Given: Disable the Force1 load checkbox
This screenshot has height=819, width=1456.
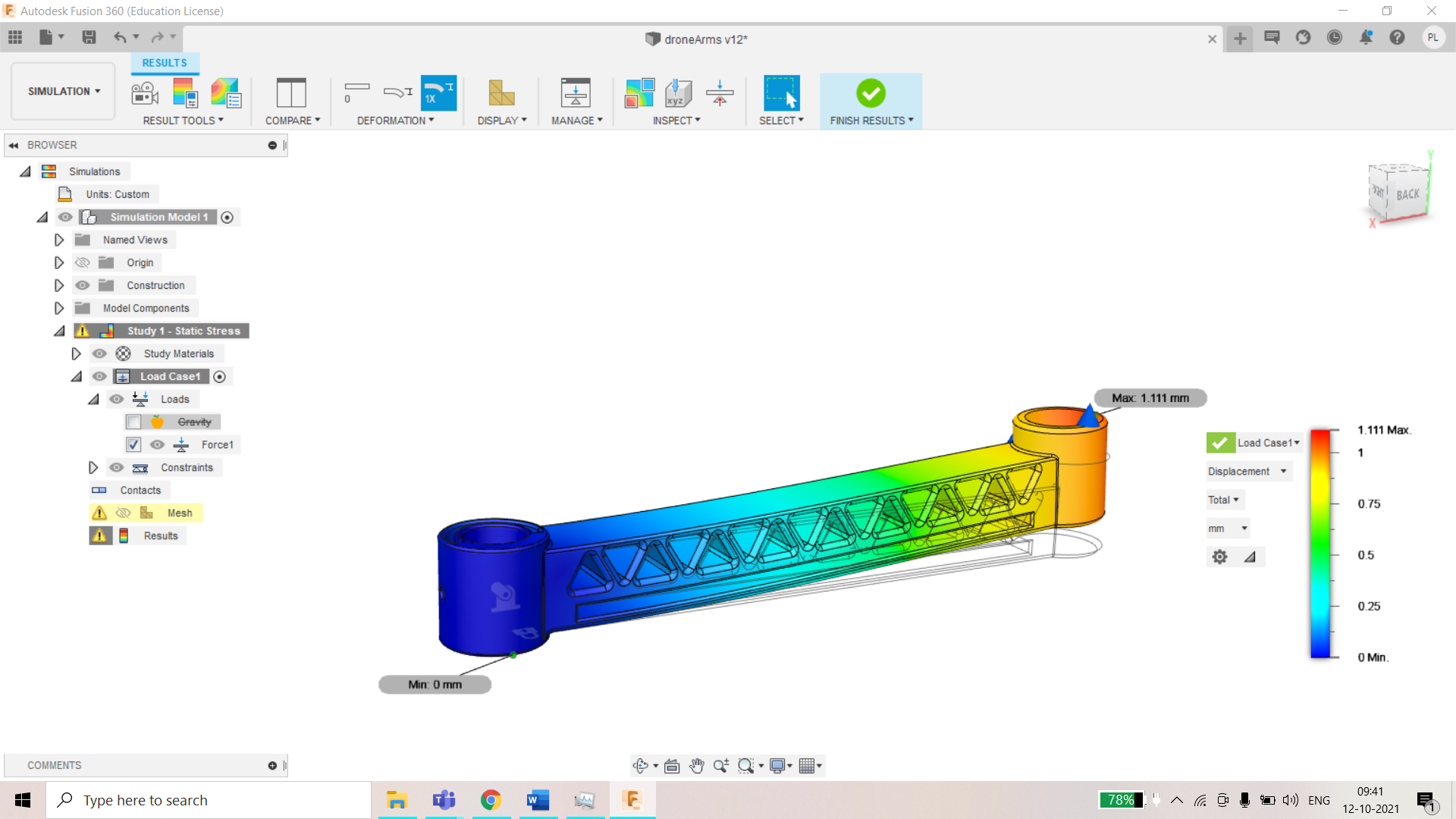Looking at the screenshot, I should 133,444.
